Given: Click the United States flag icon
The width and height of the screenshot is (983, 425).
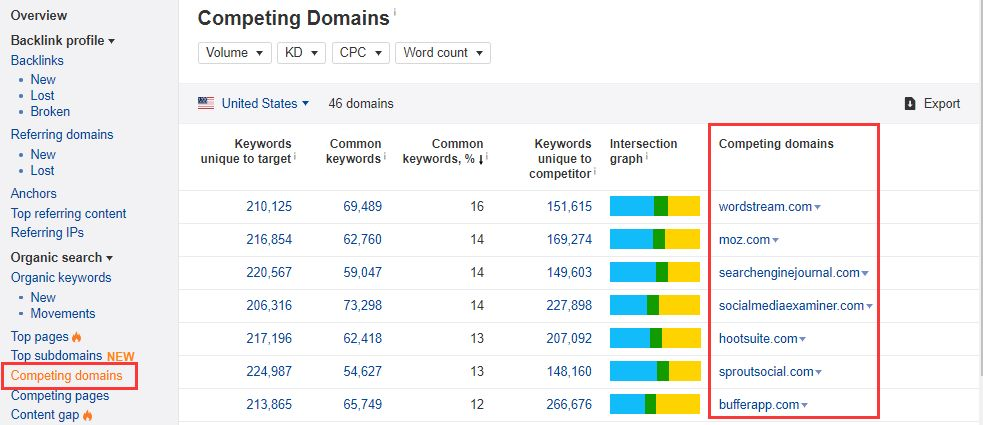Looking at the screenshot, I should point(206,103).
